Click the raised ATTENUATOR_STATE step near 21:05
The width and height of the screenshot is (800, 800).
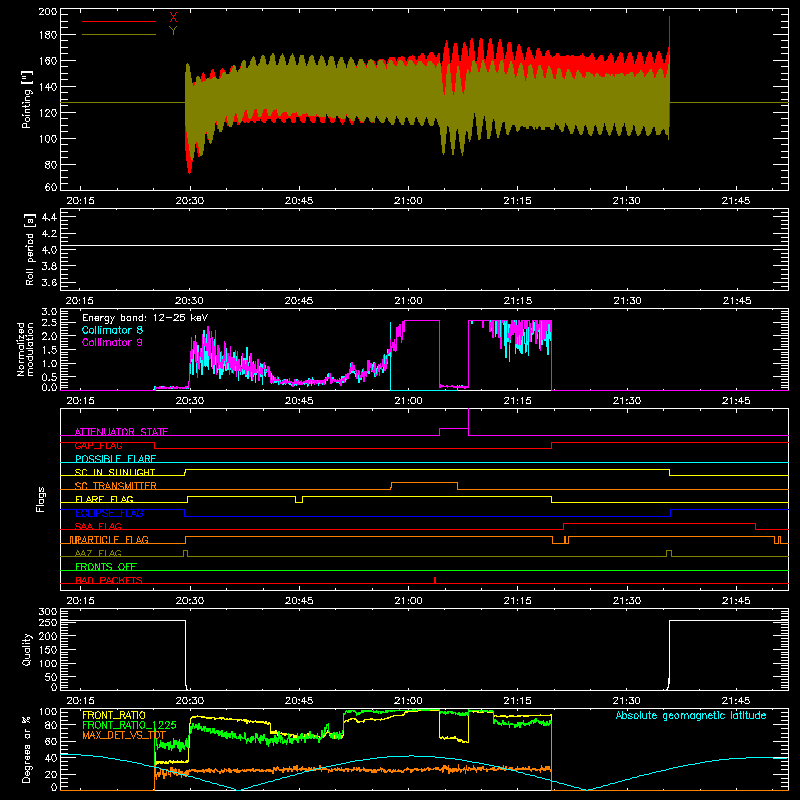pyautogui.click(x=454, y=429)
